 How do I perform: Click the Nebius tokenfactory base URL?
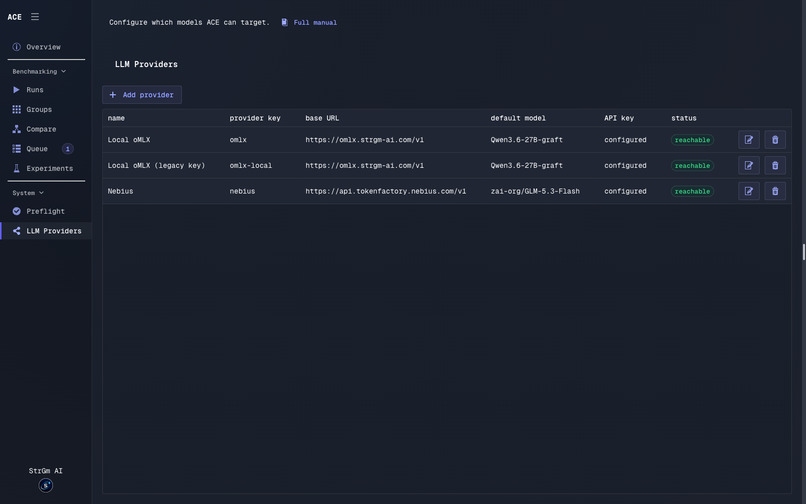(386, 191)
